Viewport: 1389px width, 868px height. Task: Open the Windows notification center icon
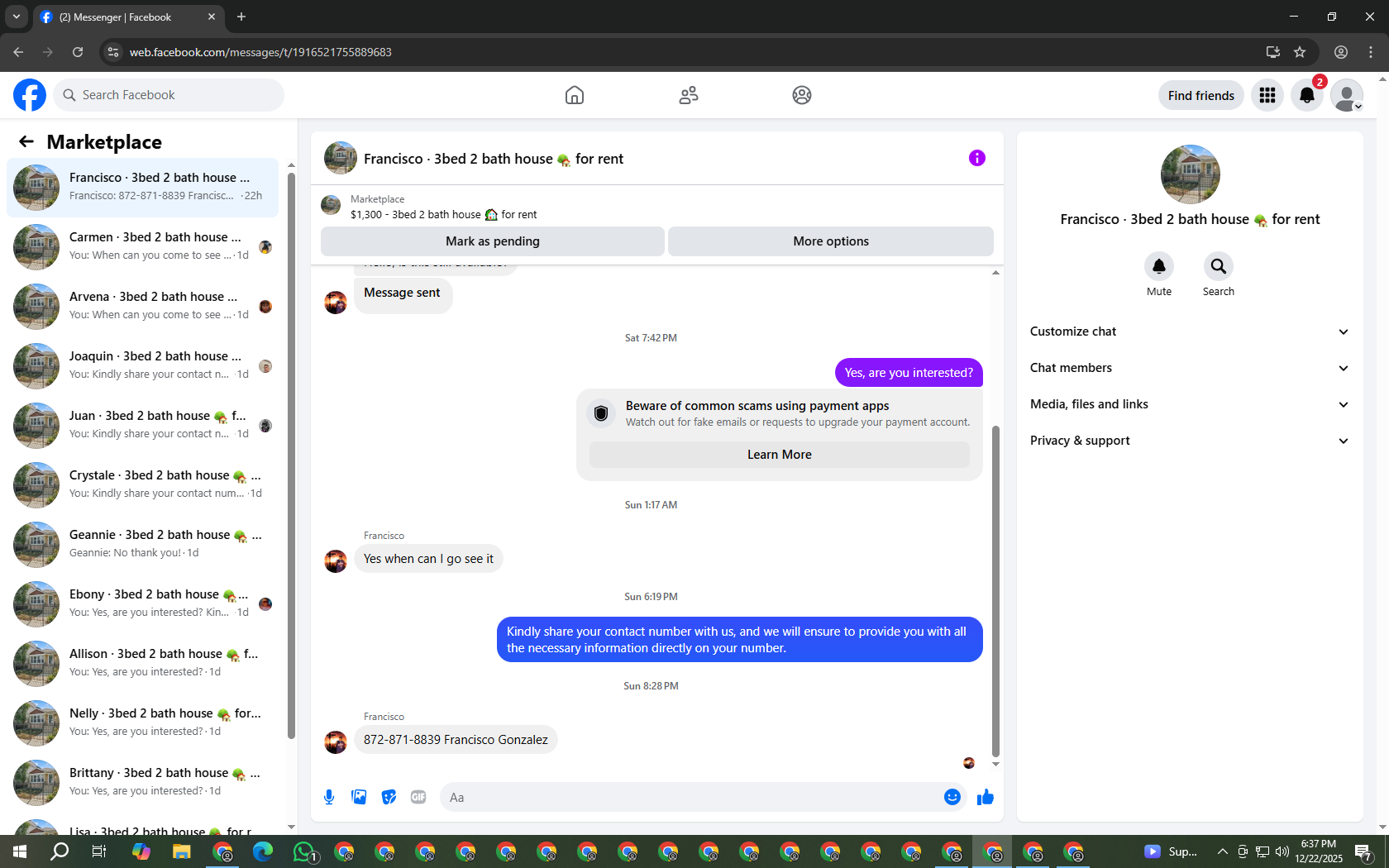1363,851
